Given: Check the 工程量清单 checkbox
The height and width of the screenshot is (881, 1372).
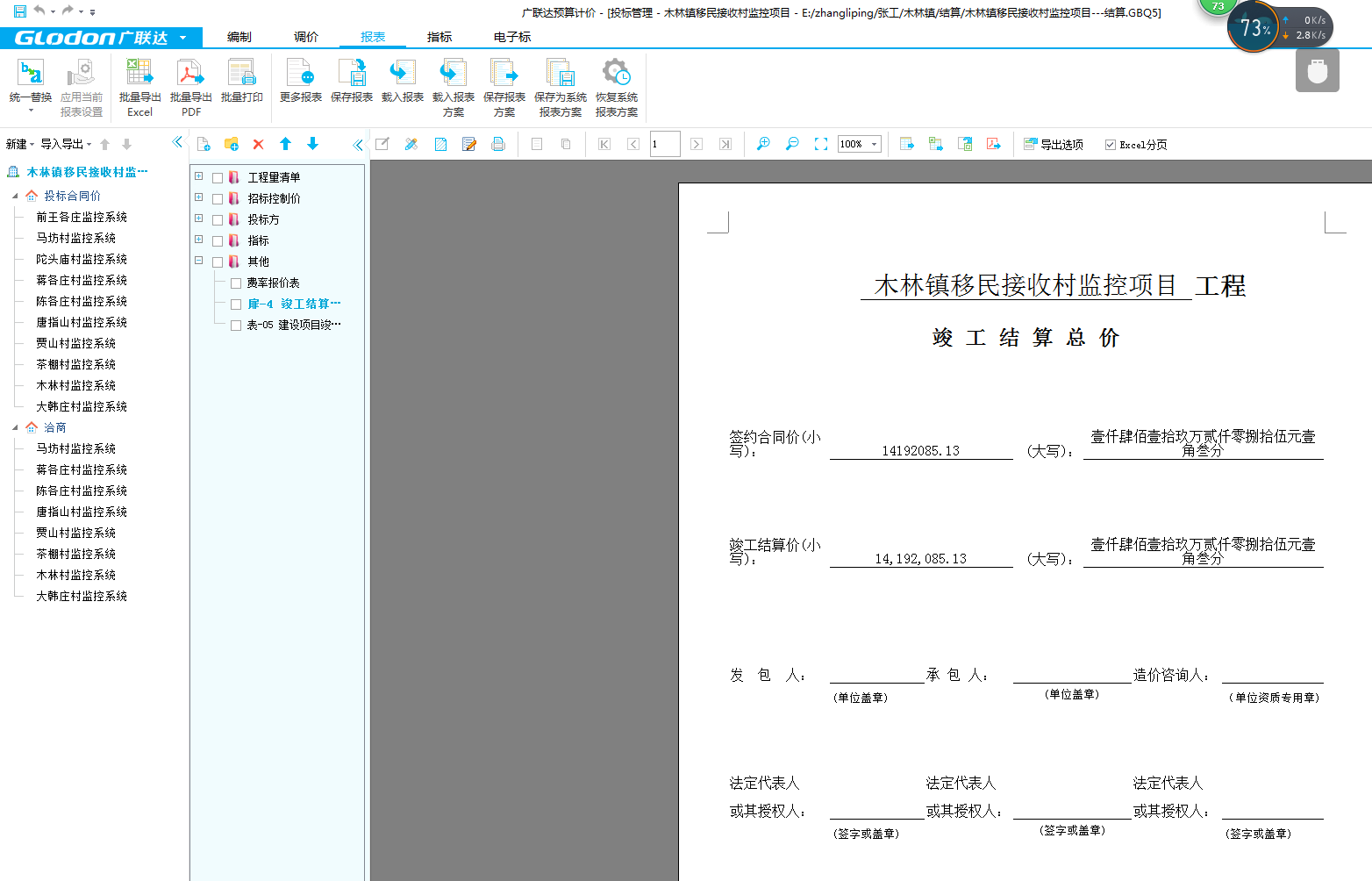Looking at the screenshot, I should (x=218, y=177).
